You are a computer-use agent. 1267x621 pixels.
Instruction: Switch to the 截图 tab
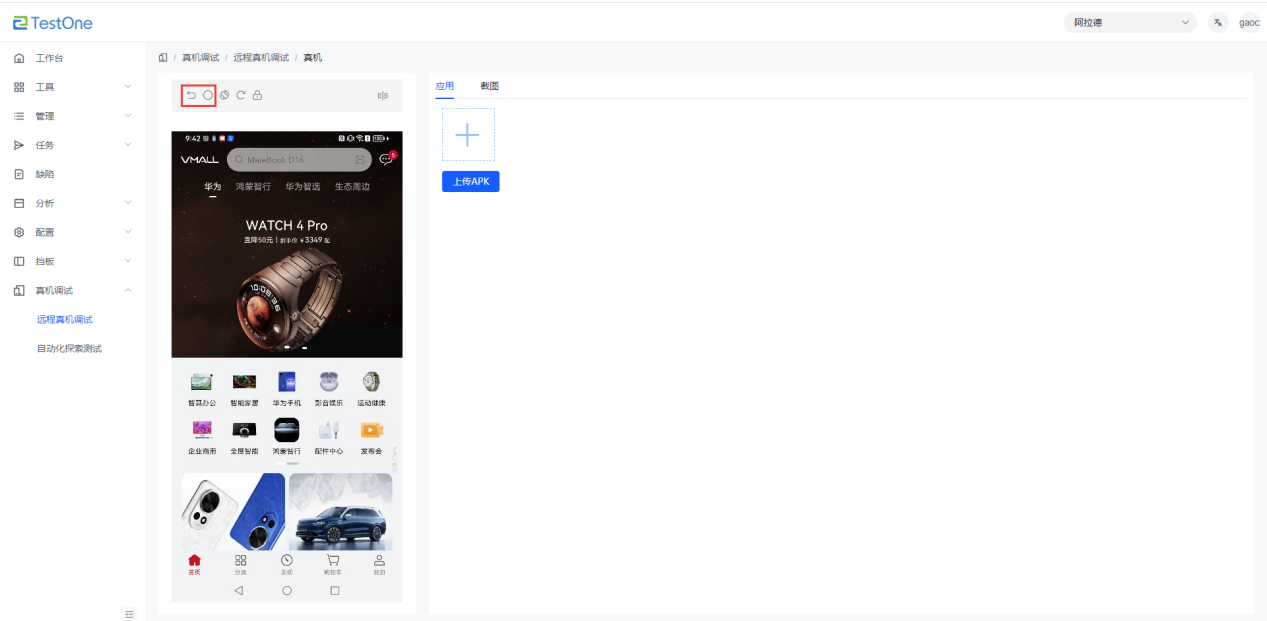[489, 86]
